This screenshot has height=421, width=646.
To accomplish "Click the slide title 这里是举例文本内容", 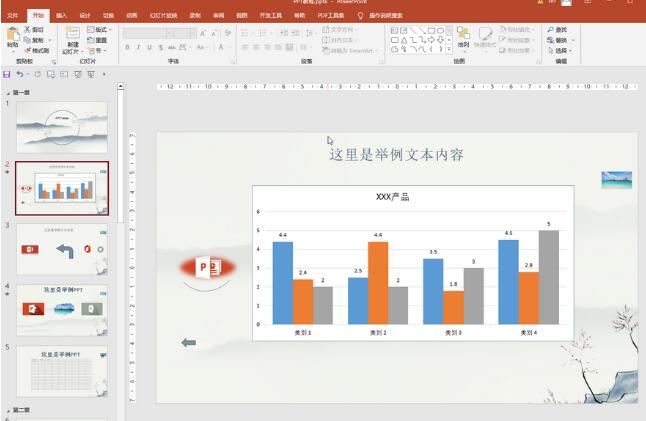I will click(396, 155).
